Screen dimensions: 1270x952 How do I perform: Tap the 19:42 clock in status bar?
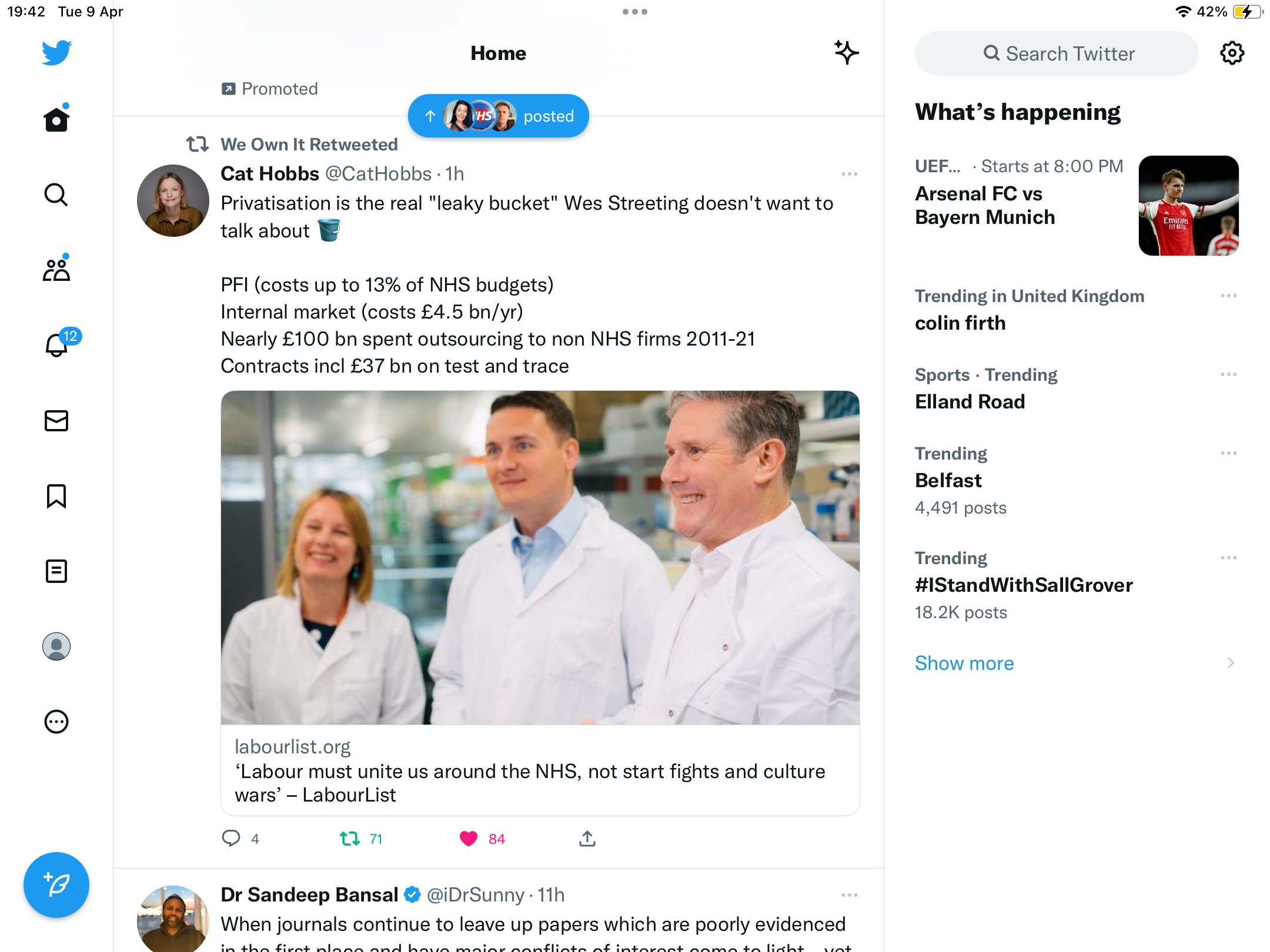click(x=26, y=12)
